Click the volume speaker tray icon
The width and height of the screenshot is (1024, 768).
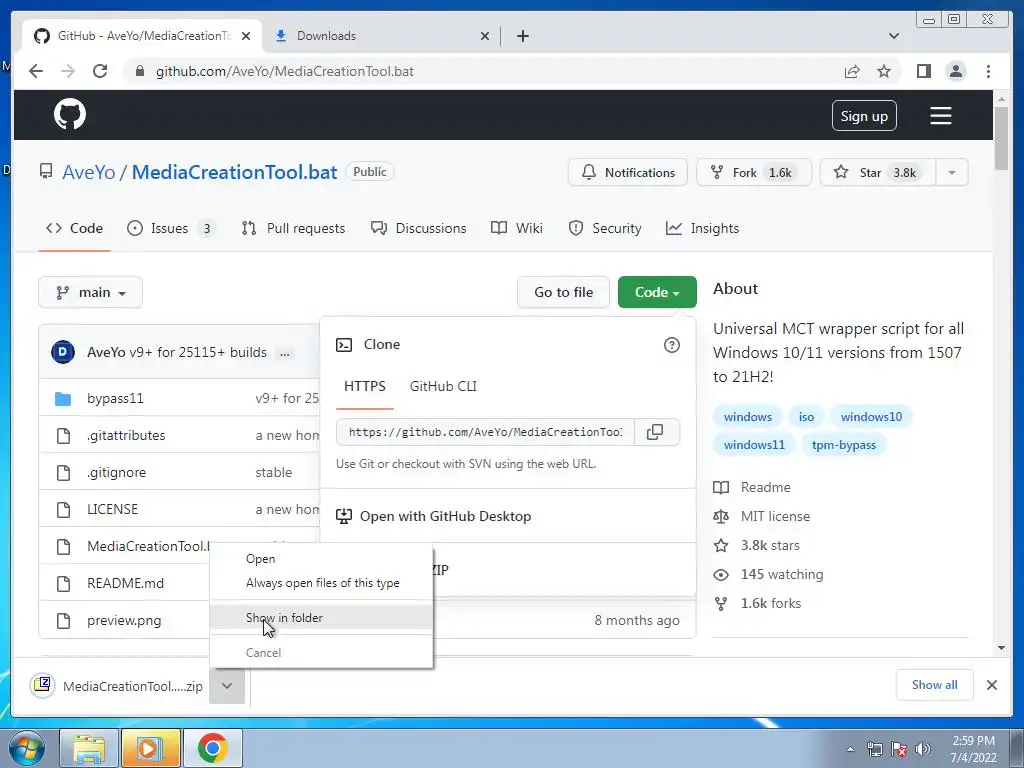[x=922, y=749]
